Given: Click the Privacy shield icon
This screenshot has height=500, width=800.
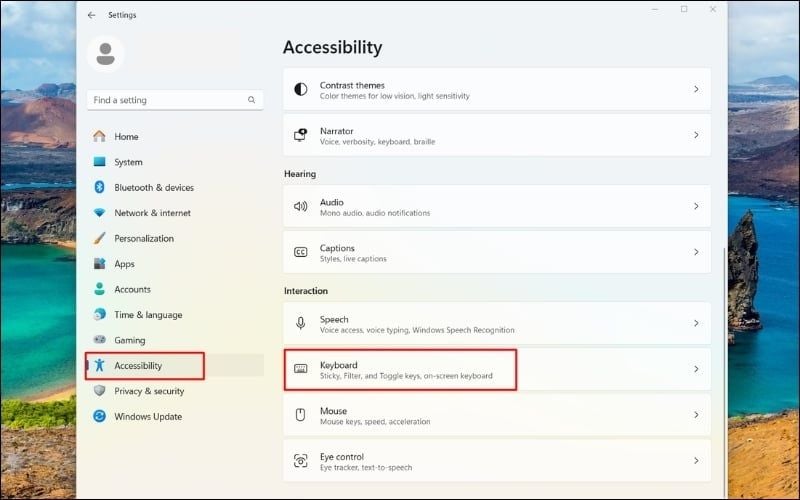Looking at the screenshot, I should [x=99, y=391].
